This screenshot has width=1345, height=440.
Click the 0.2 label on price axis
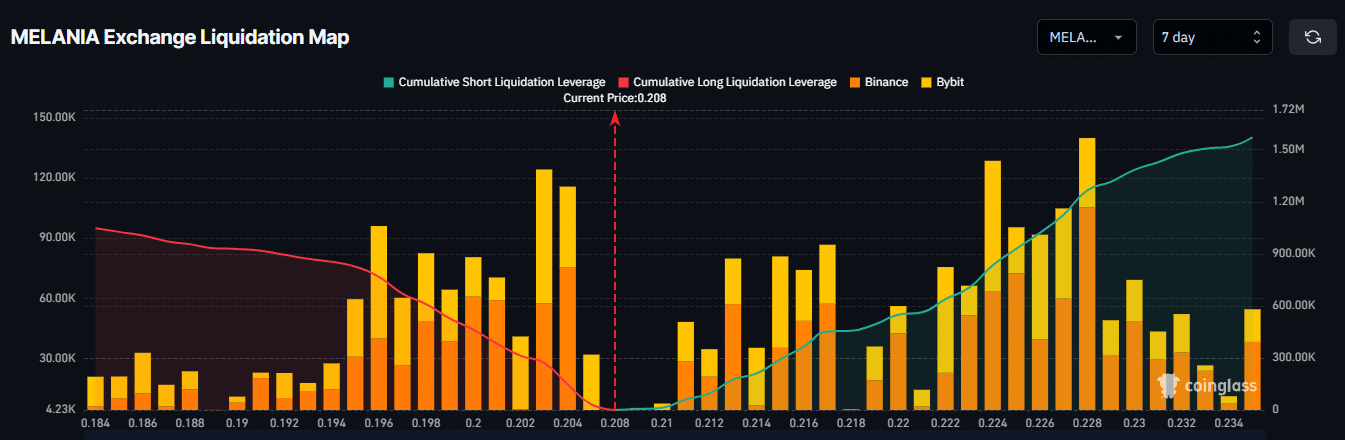click(473, 423)
